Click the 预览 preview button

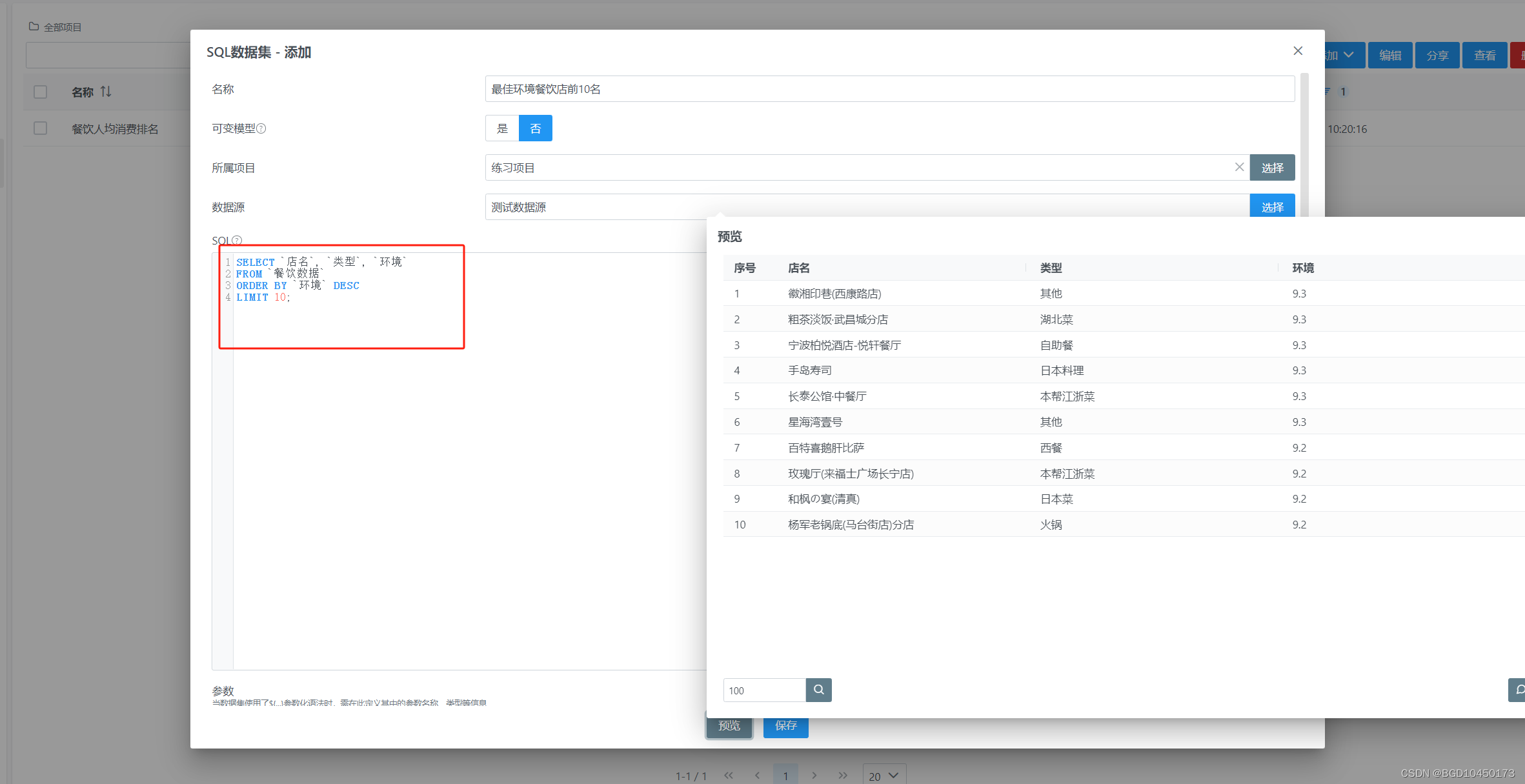pyautogui.click(x=729, y=726)
